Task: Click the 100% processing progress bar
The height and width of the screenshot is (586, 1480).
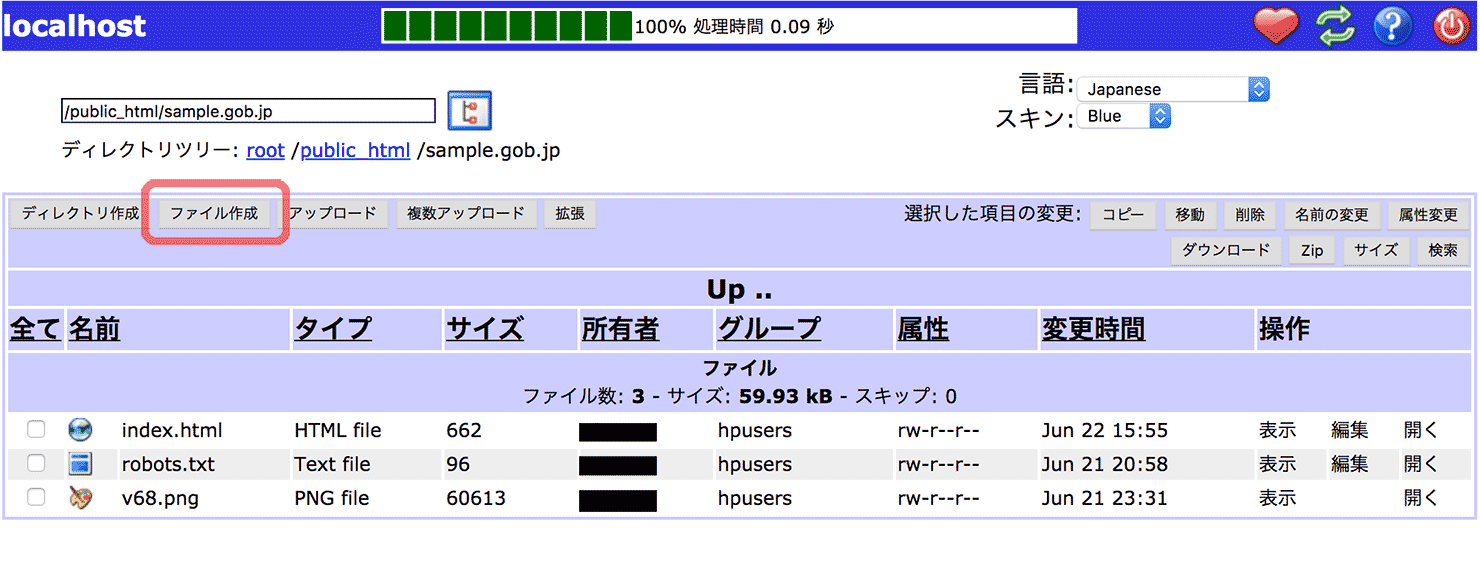Action: point(729,26)
